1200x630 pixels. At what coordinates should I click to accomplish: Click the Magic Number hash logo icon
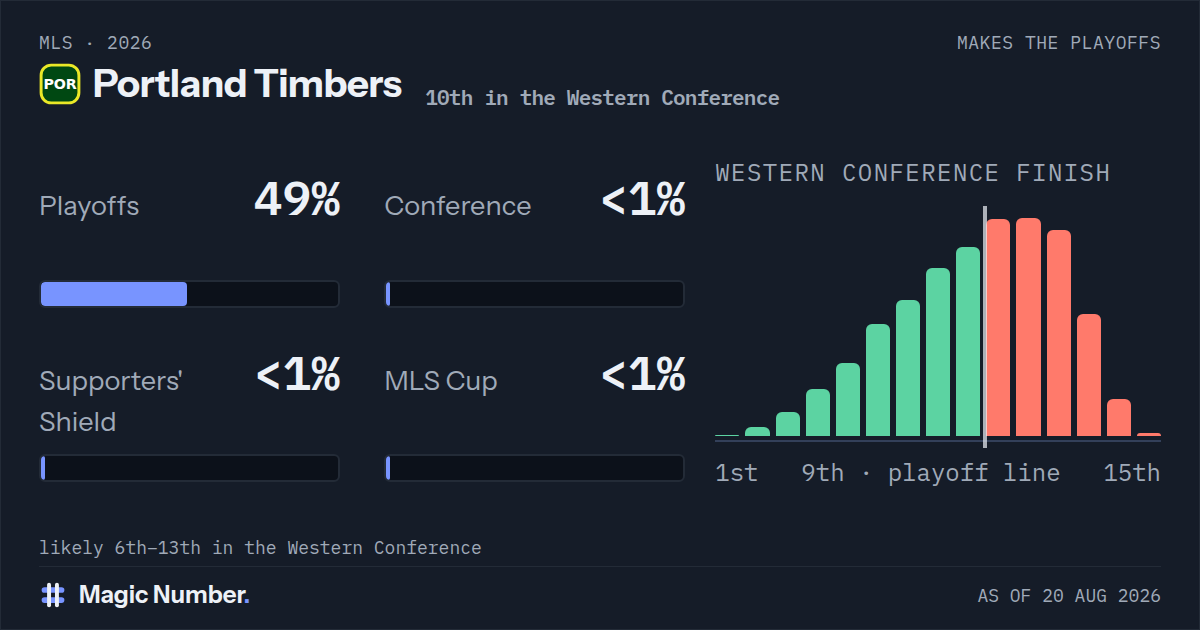[53, 595]
